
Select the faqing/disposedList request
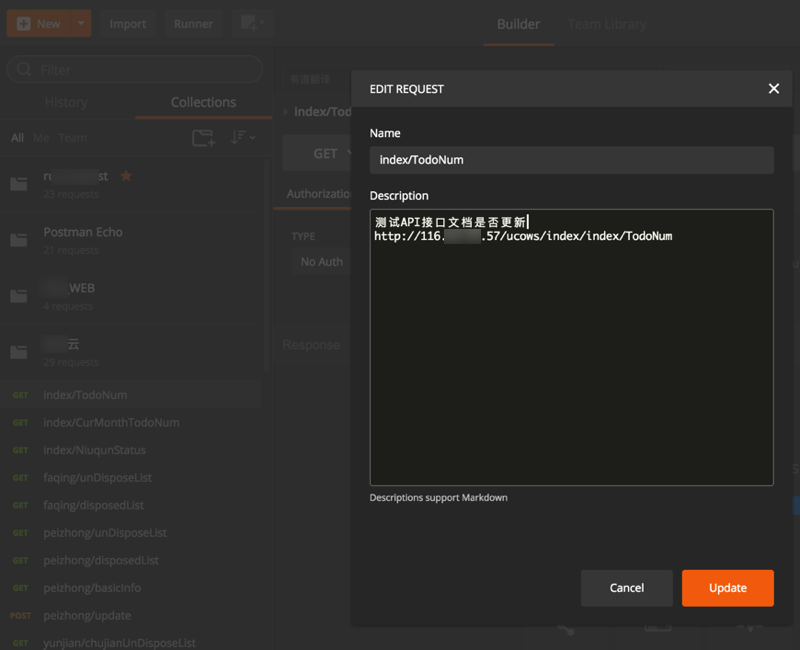point(131,505)
